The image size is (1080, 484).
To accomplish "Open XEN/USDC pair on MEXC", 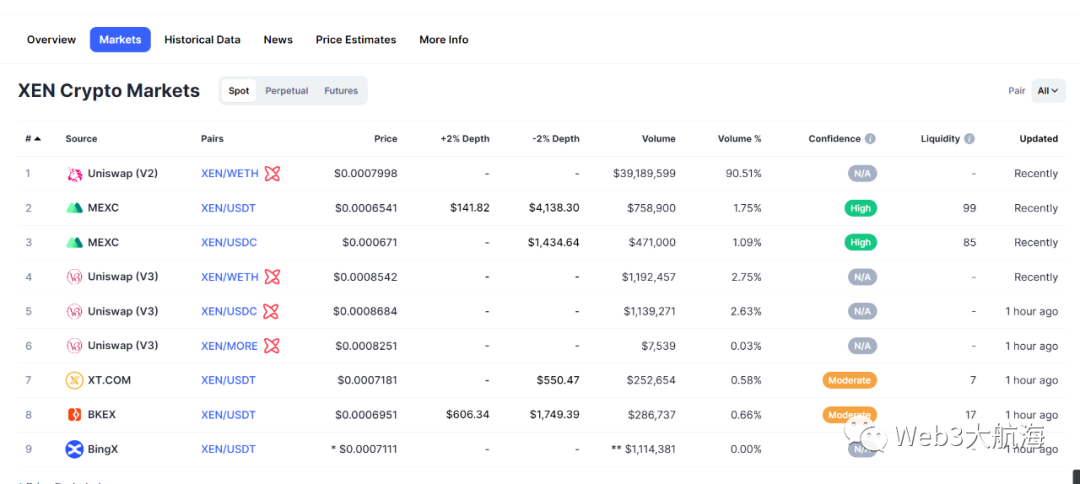I will (229, 242).
